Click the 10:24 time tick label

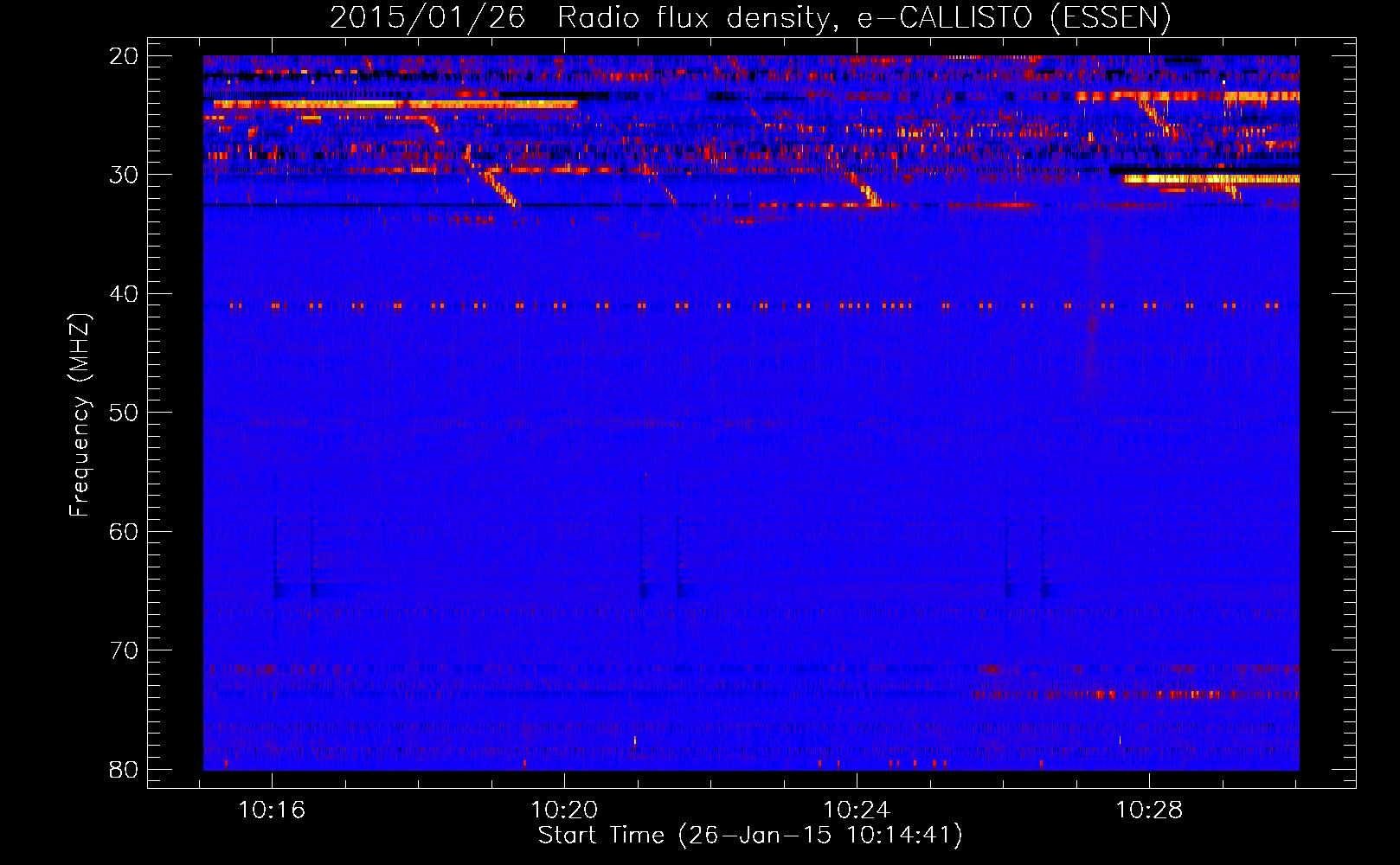857,811
